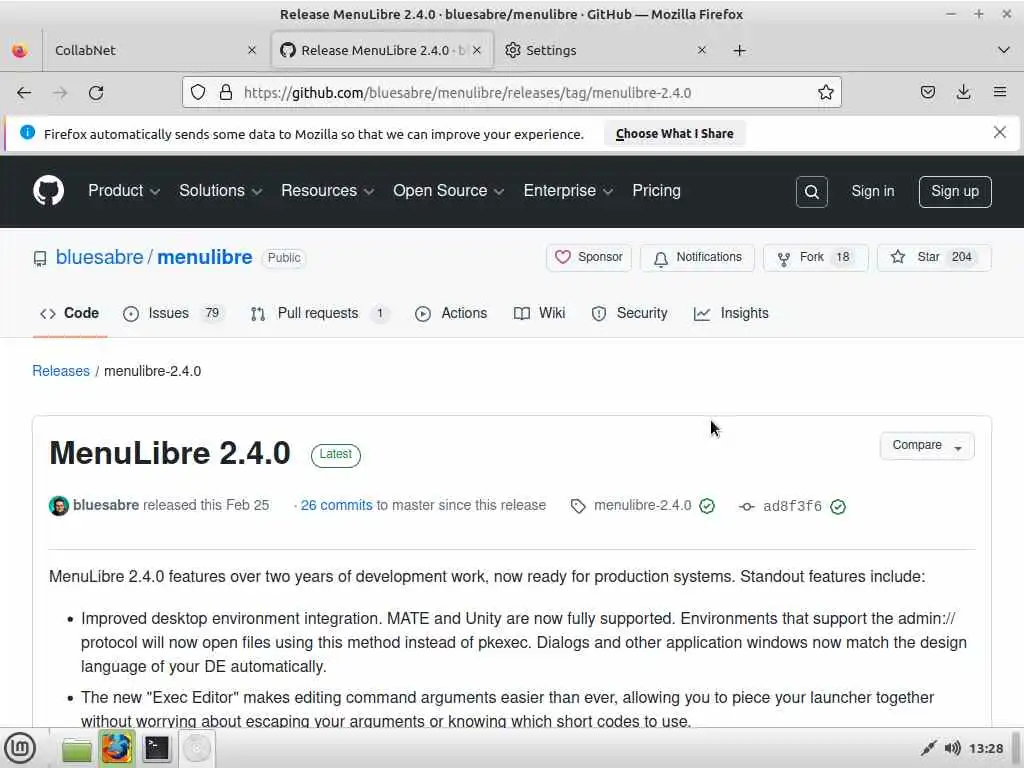The width and height of the screenshot is (1024, 768).
Task: Go to Releases breadcrumb link
Action: pyautogui.click(x=61, y=371)
